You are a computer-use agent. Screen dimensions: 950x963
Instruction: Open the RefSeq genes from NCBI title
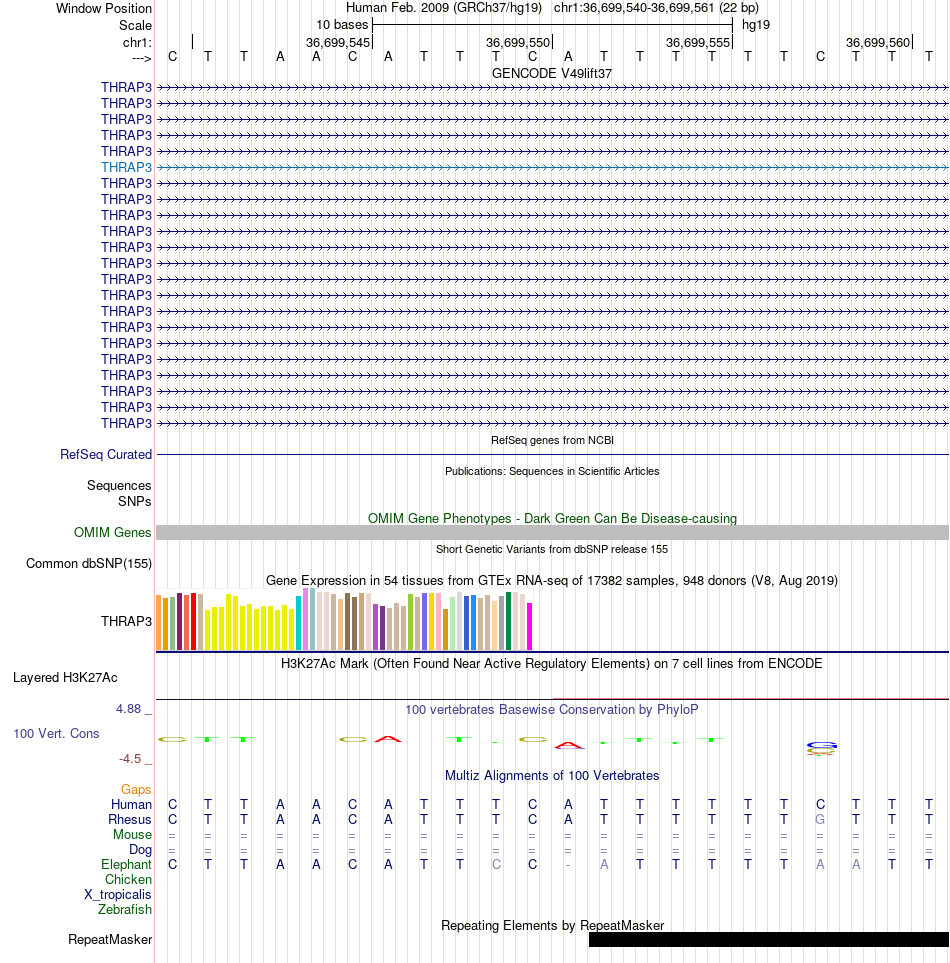(x=551, y=440)
